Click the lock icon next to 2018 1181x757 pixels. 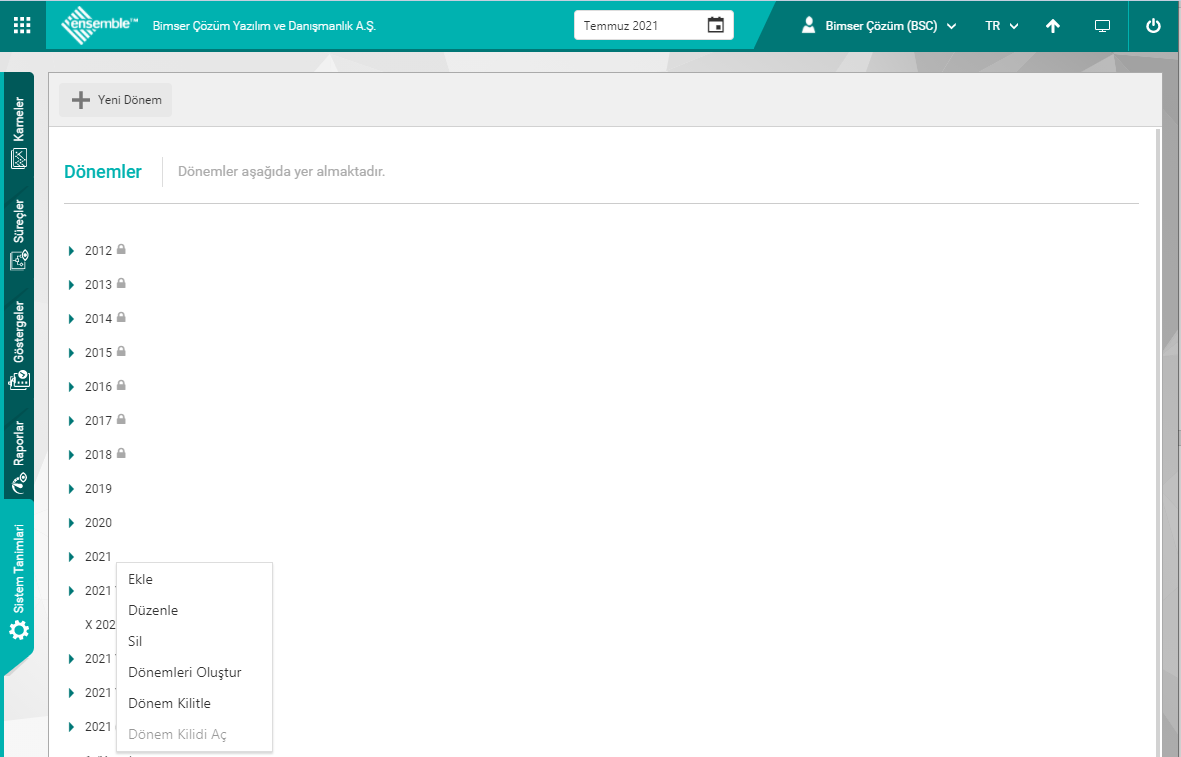tap(121, 453)
